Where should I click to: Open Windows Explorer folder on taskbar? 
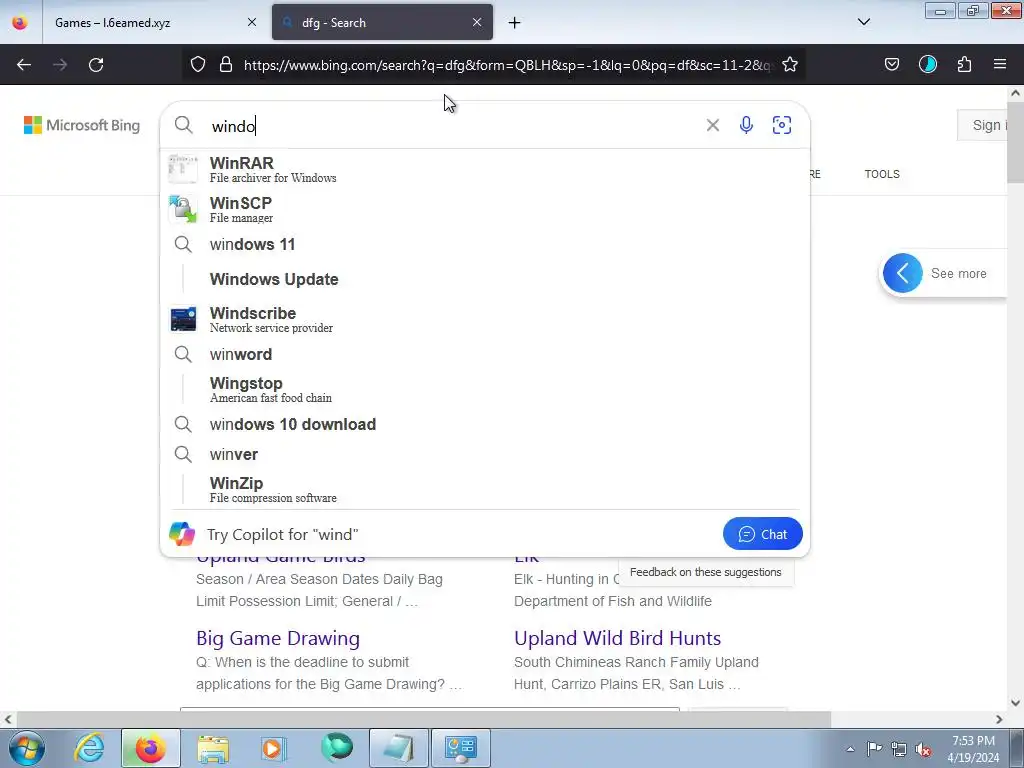(x=213, y=748)
